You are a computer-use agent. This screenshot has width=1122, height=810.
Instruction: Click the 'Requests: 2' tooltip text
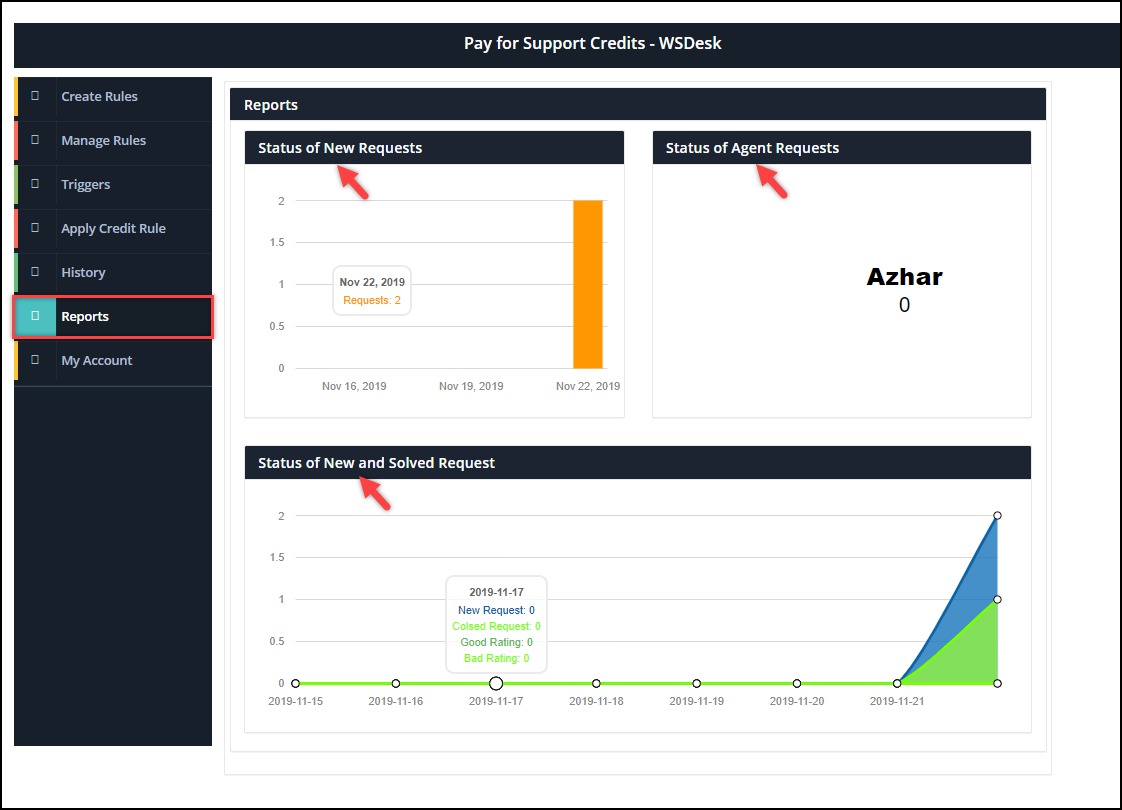coord(371,301)
